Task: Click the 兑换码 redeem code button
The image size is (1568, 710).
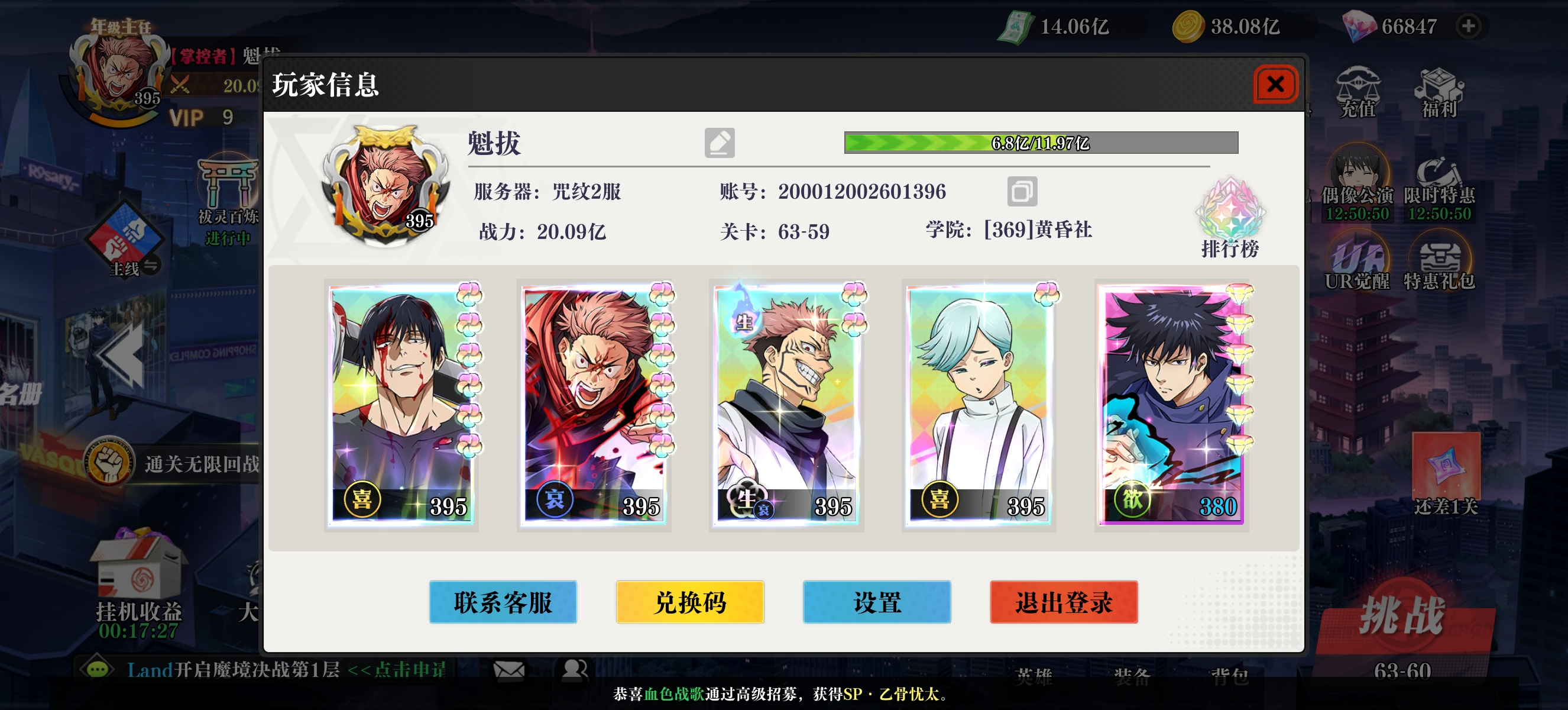Action: [689, 602]
